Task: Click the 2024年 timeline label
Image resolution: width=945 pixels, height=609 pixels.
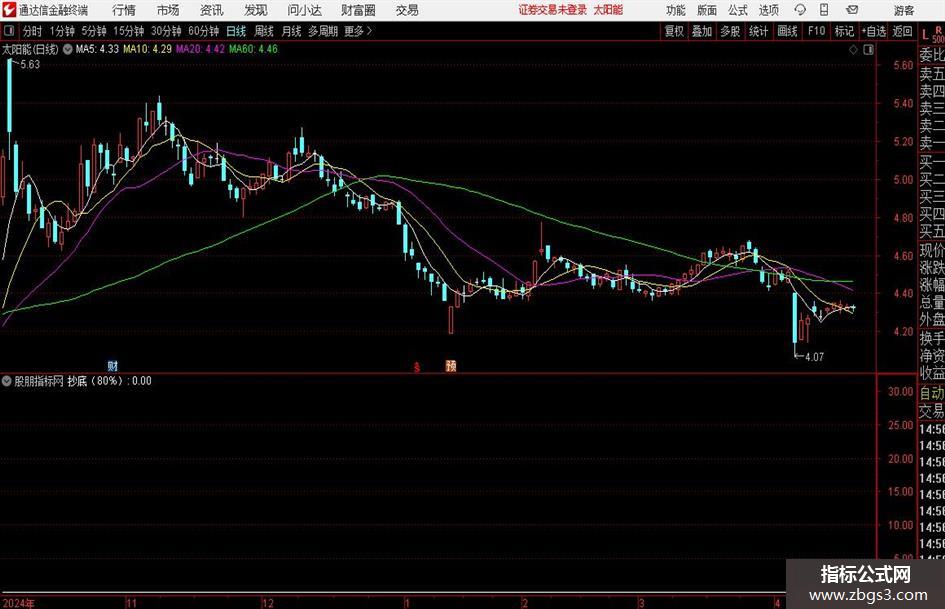Action: click(x=18, y=603)
